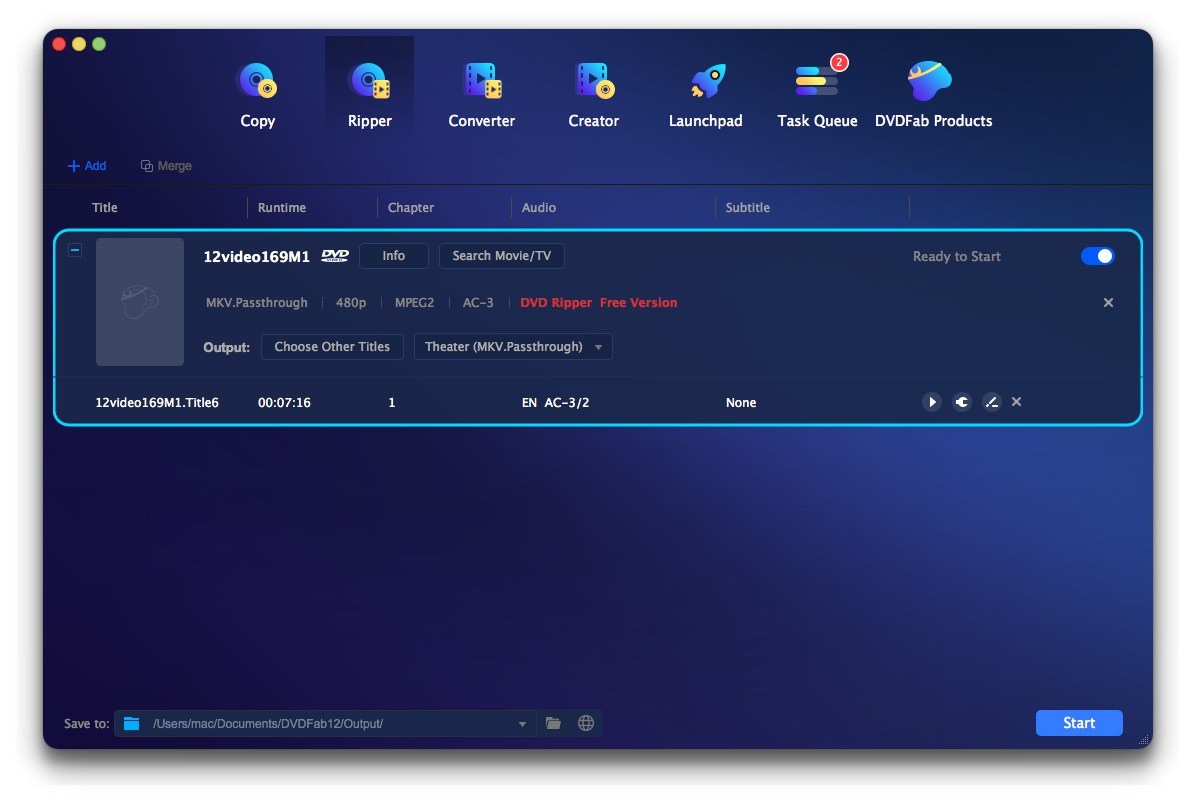This screenshot has width=1196, height=806.
Task: Click the movie poster thumbnail placeholder
Action: tap(140, 302)
